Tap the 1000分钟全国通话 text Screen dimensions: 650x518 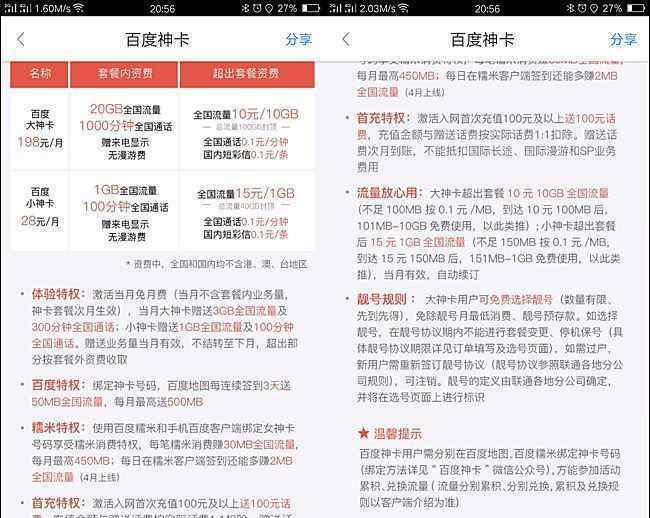(x=125, y=126)
